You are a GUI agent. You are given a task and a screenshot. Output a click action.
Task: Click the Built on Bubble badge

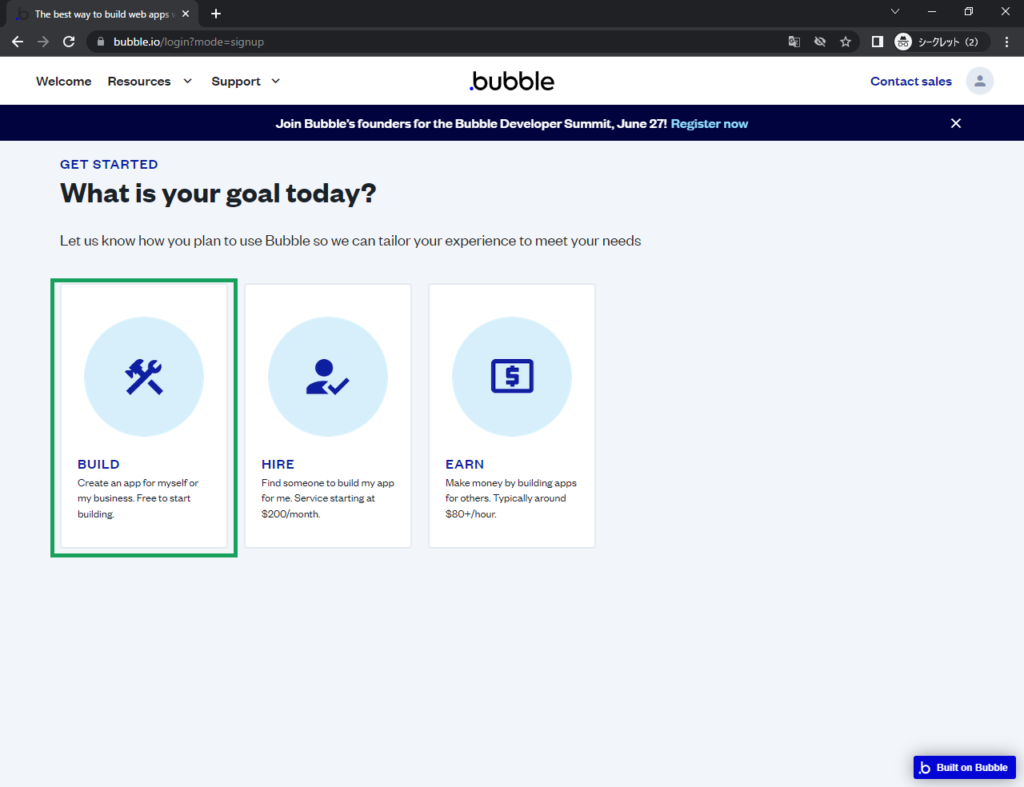click(x=964, y=767)
